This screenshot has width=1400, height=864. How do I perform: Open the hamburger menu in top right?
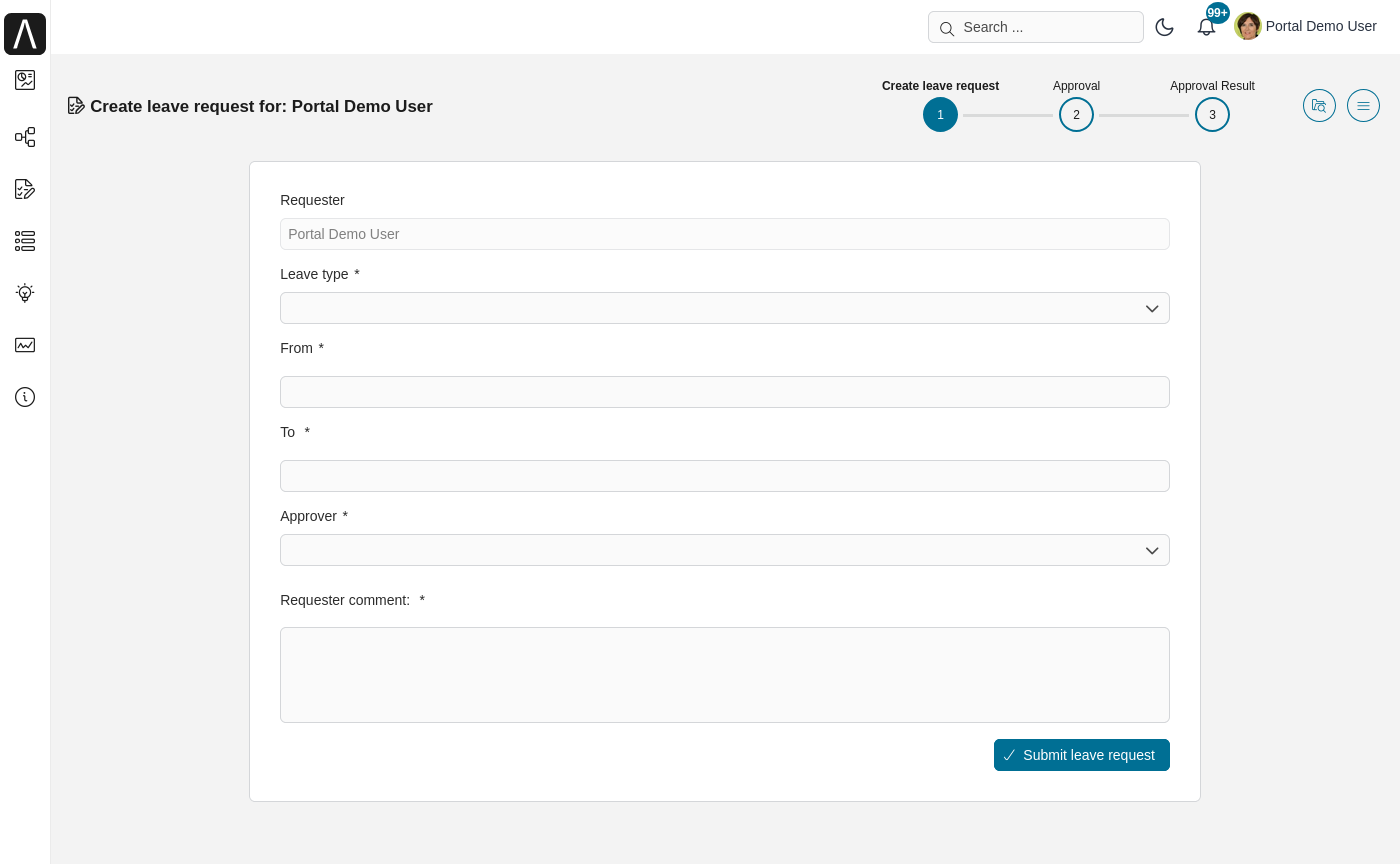click(x=1363, y=105)
